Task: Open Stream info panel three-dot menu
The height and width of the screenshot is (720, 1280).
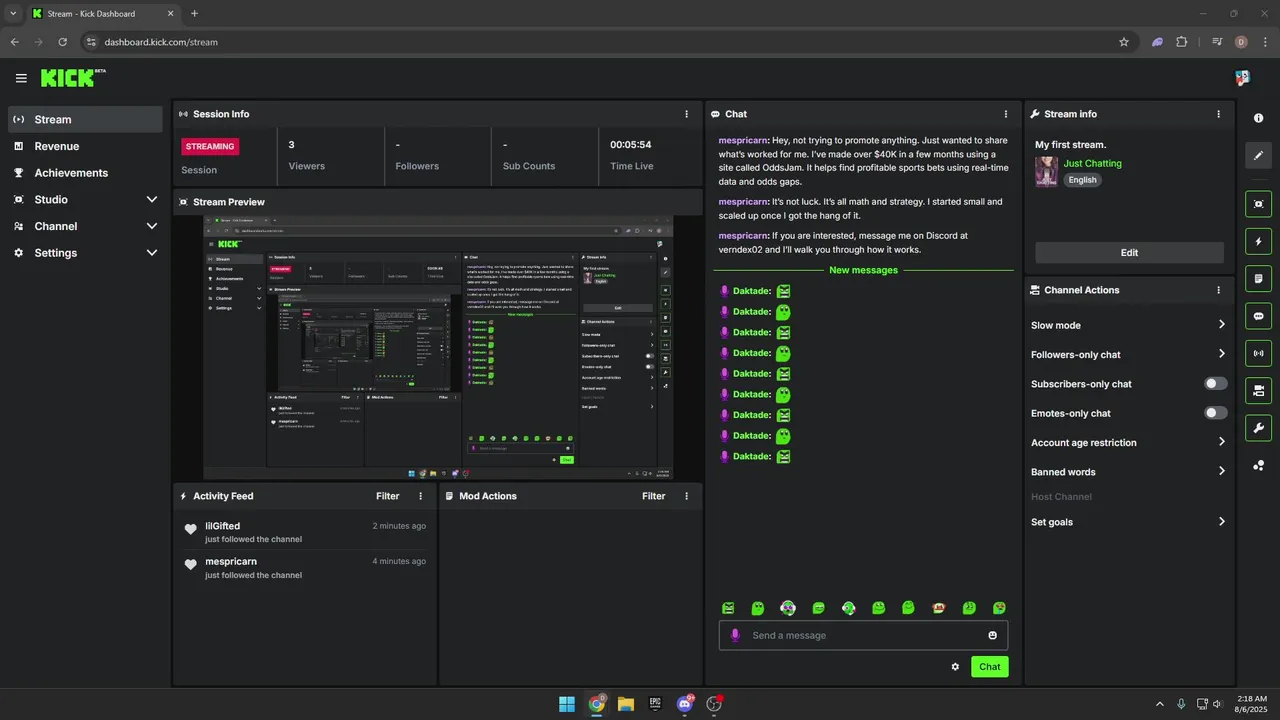Action: tap(1218, 114)
